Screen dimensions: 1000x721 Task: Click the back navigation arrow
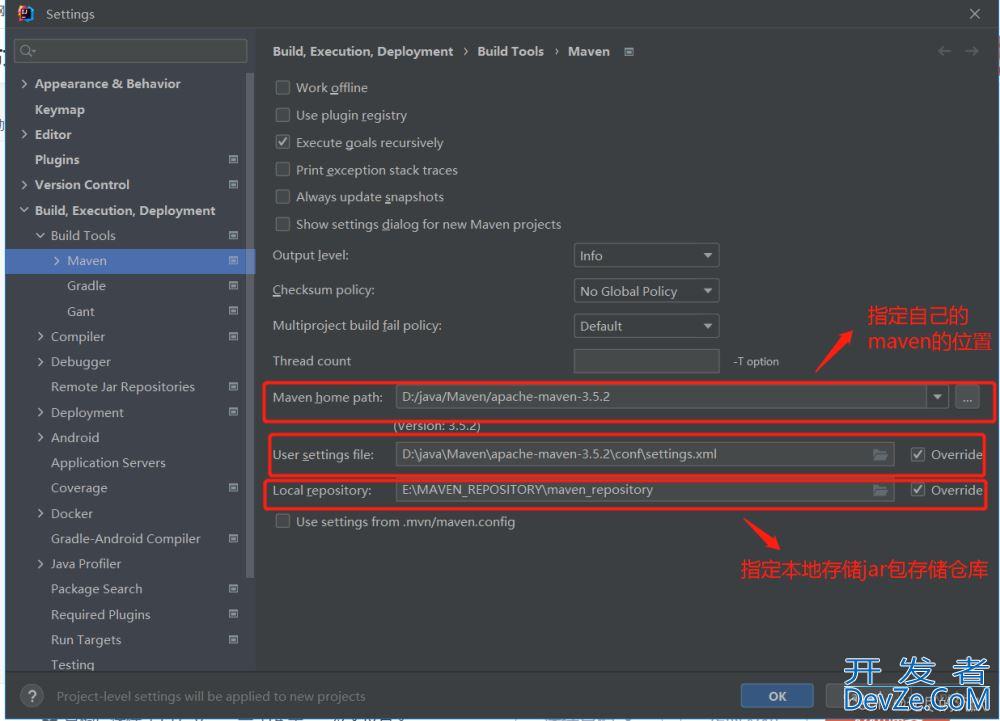click(944, 51)
